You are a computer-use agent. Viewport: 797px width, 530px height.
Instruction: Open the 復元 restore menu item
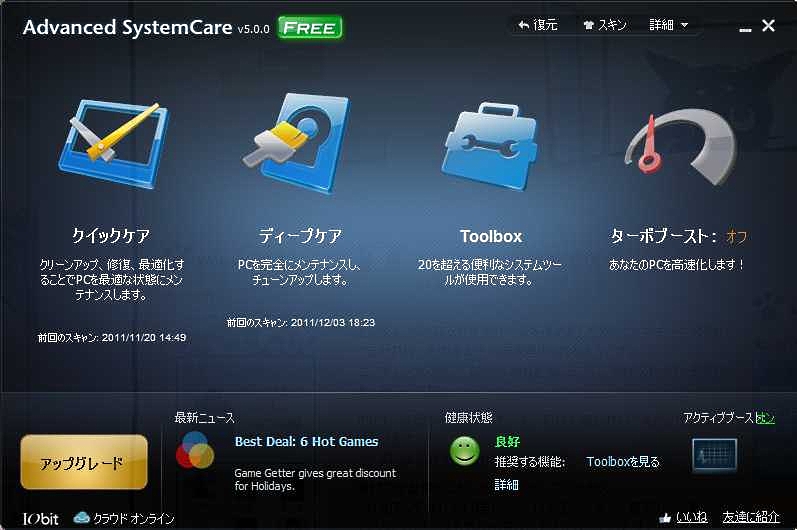[x=537, y=24]
